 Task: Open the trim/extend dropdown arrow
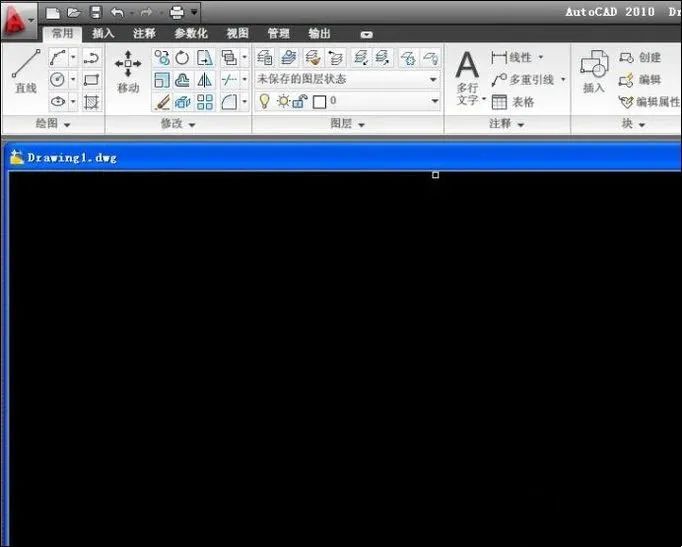point(244,80)
